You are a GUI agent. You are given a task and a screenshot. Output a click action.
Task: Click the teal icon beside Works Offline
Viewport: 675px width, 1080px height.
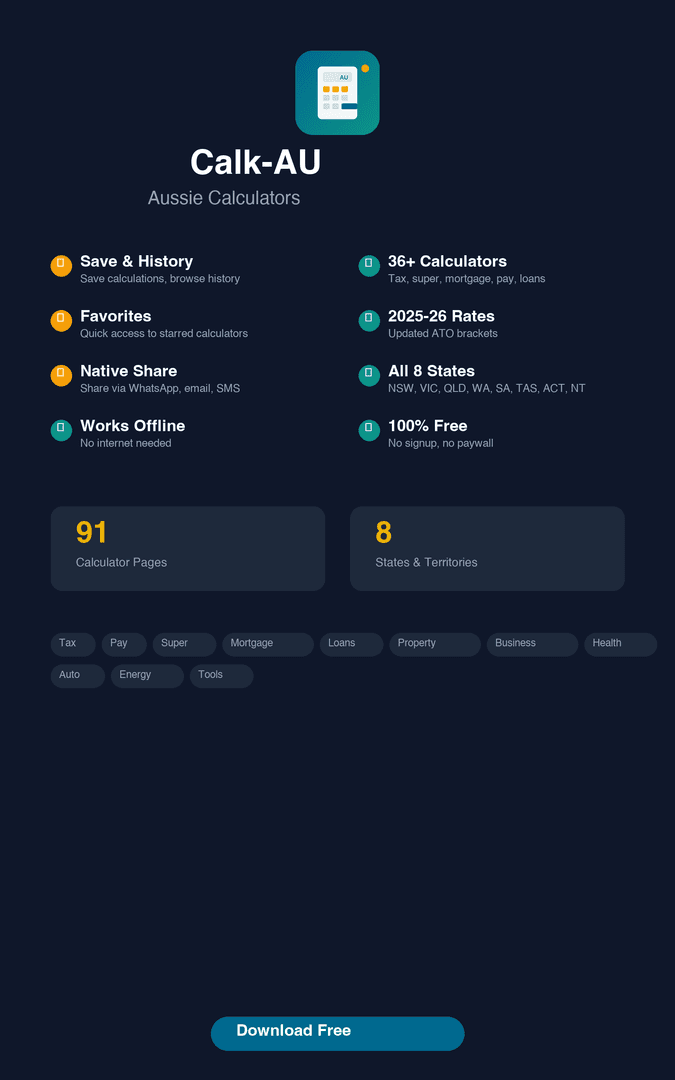61,430
